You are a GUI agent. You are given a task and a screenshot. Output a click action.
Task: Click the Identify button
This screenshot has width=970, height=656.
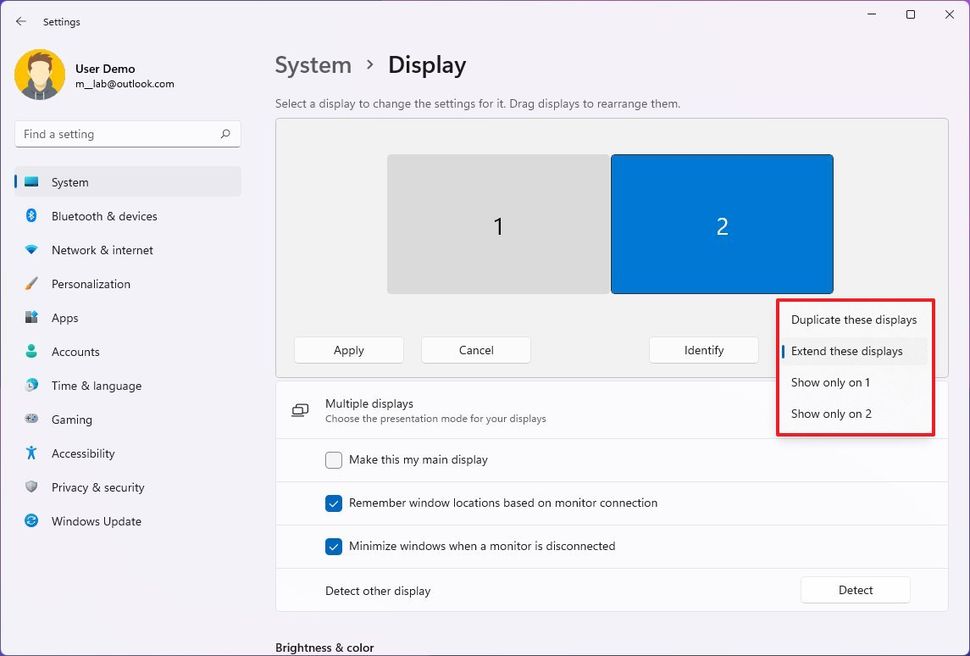(x=703, y=350)
